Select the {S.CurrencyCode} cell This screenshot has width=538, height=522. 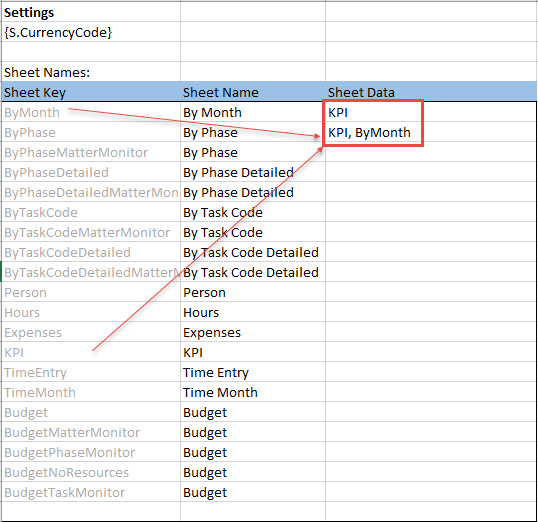pos(91,32)
